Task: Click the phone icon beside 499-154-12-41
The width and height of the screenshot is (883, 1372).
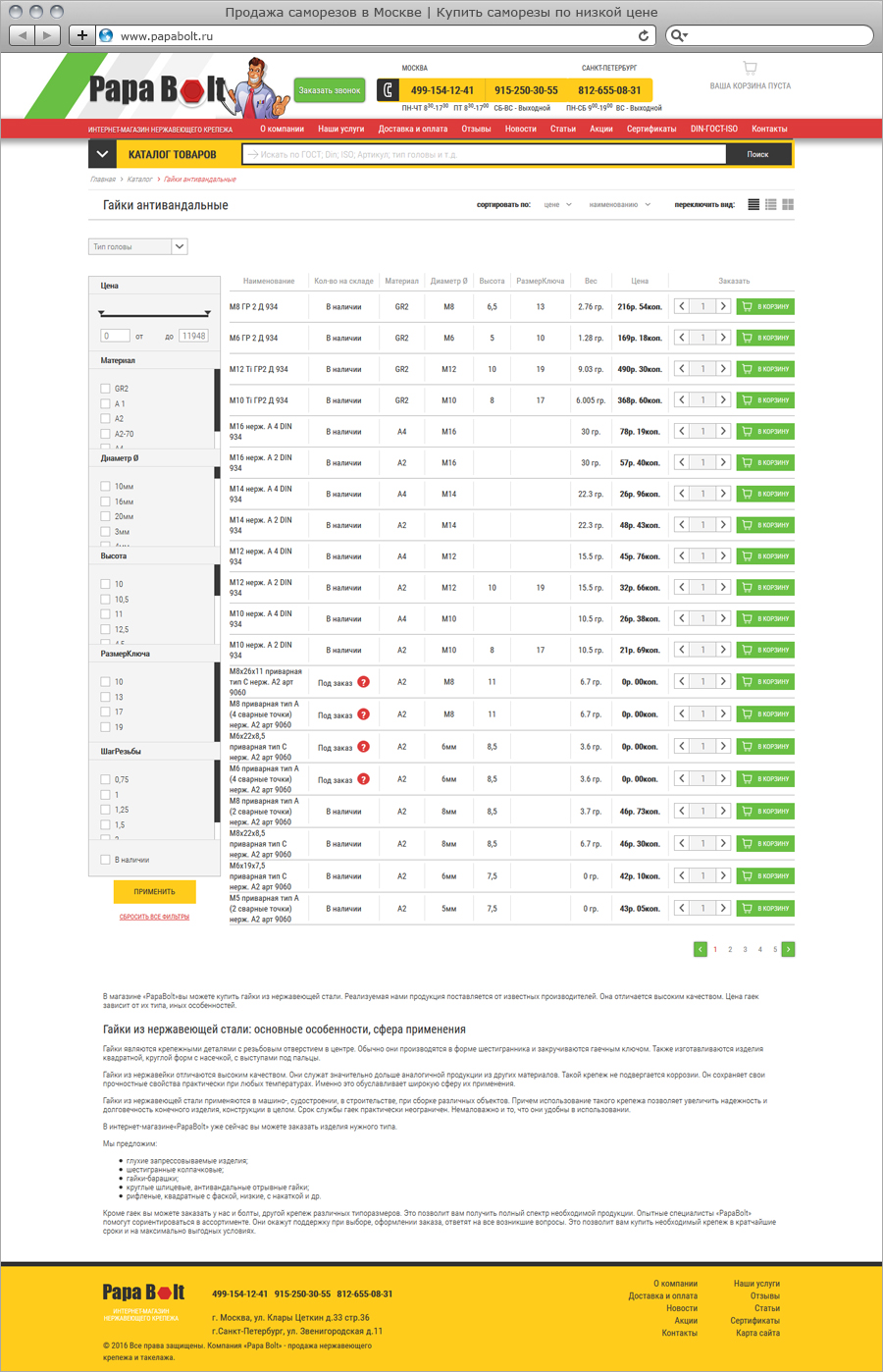Action: 389,90
